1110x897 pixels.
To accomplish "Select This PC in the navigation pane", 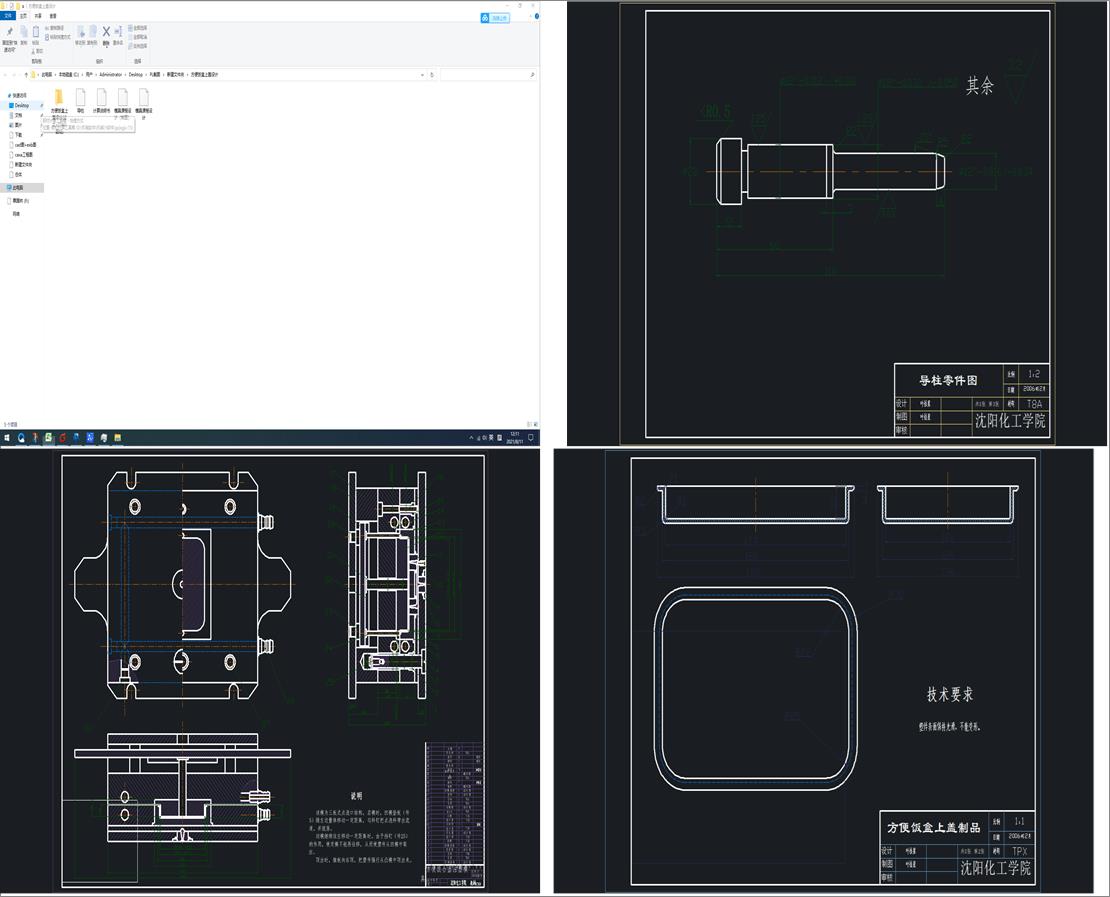I will click(19, 187).
